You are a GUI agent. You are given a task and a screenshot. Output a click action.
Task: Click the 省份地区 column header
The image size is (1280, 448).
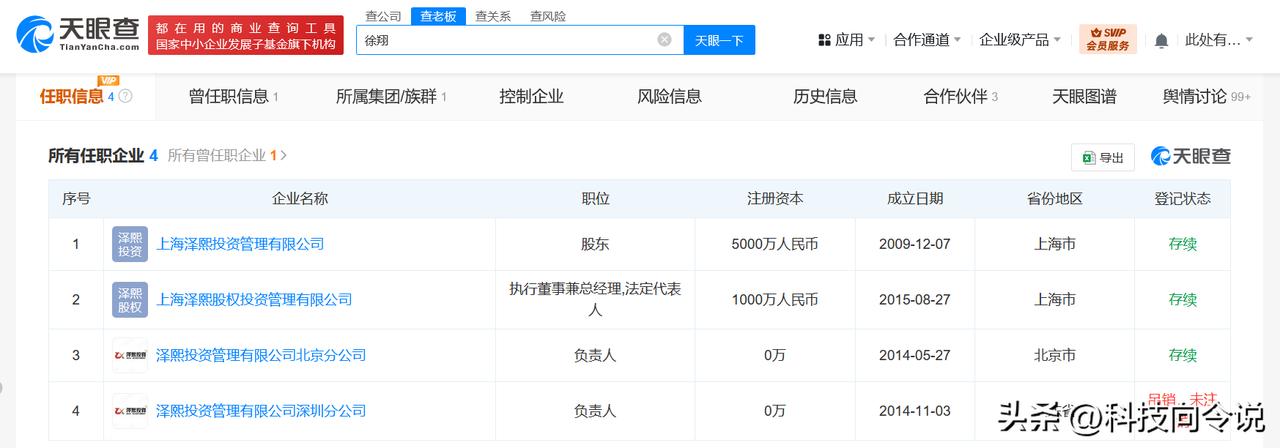coord(1055,199)
